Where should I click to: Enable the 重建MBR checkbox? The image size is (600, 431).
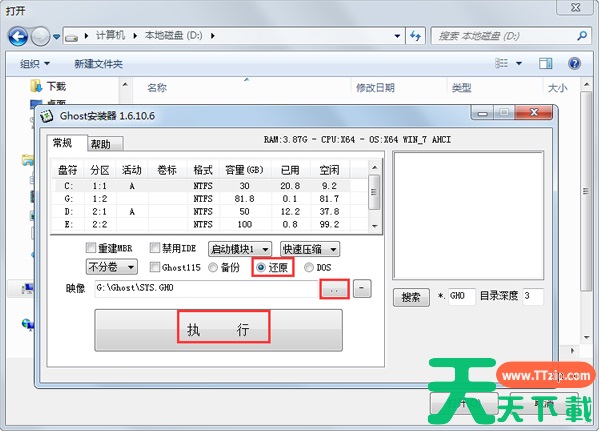point(91,248)
